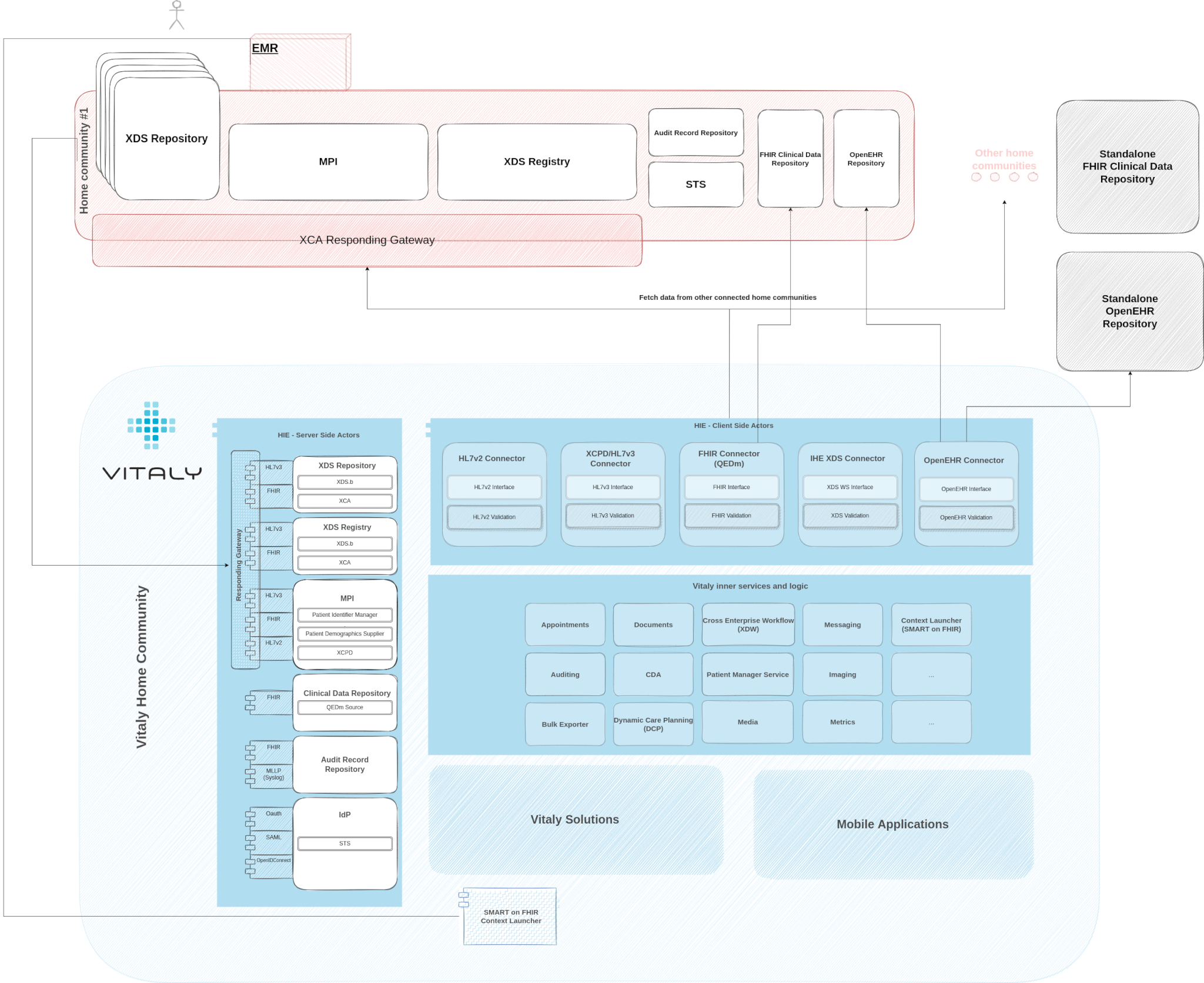The image size is (1204, 983).
Task: Click the stick figure actor icon
Action: [x=176, y=15]
